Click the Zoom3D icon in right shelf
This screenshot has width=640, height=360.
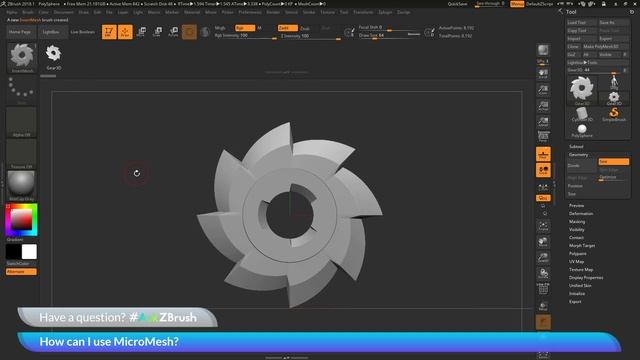point(543,258)
